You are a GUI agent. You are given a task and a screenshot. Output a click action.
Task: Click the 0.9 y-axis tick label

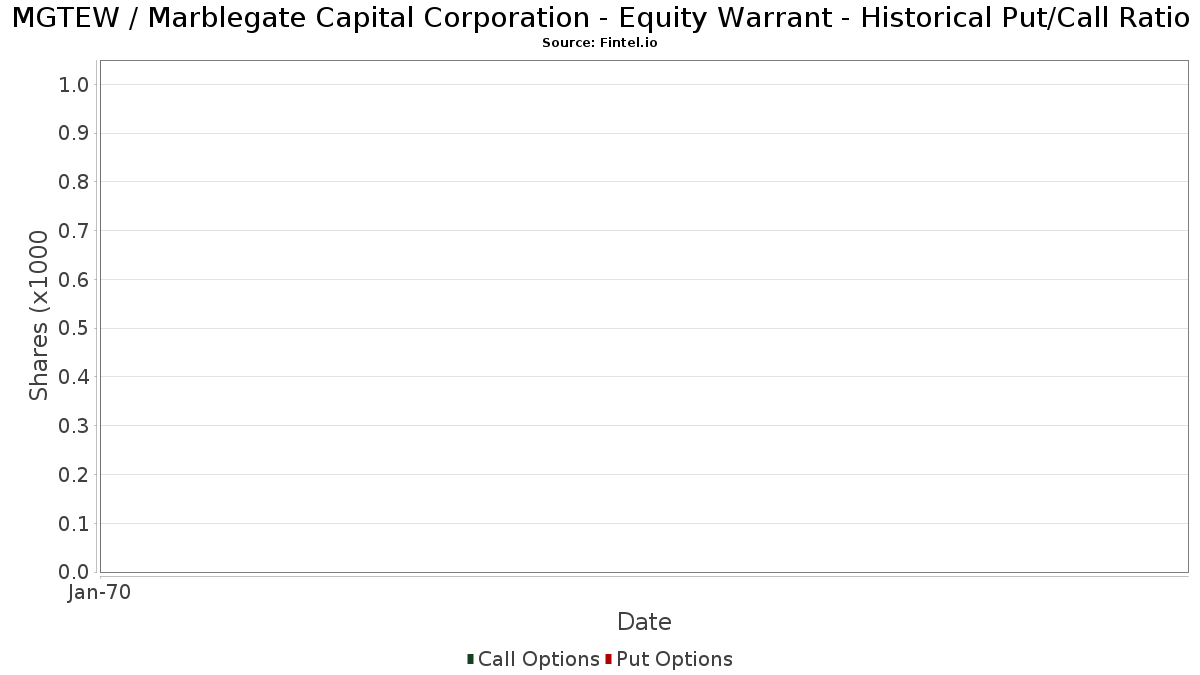coord(74,134)
